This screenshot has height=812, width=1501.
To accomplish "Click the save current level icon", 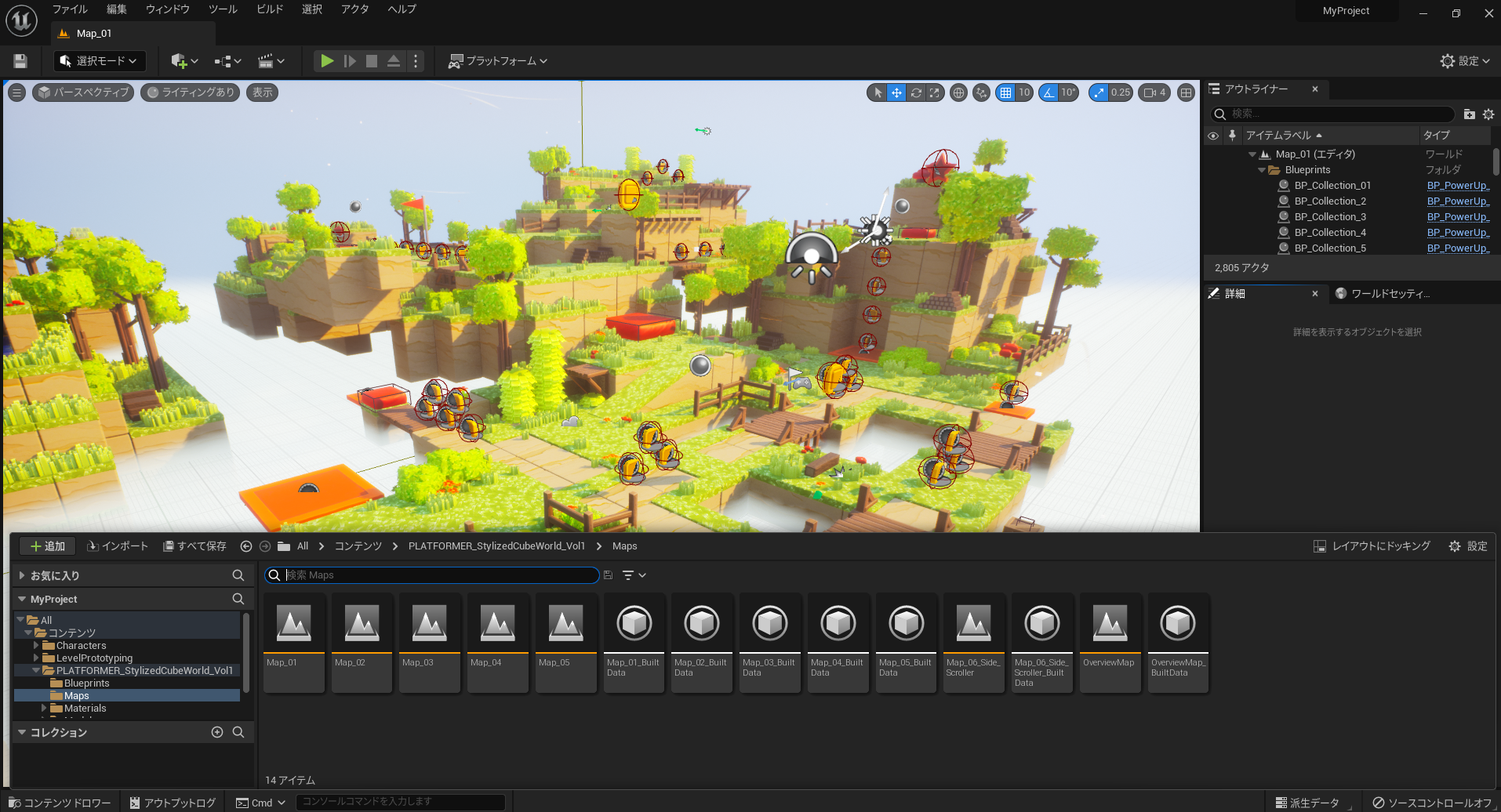I will [x=20, y=61].
